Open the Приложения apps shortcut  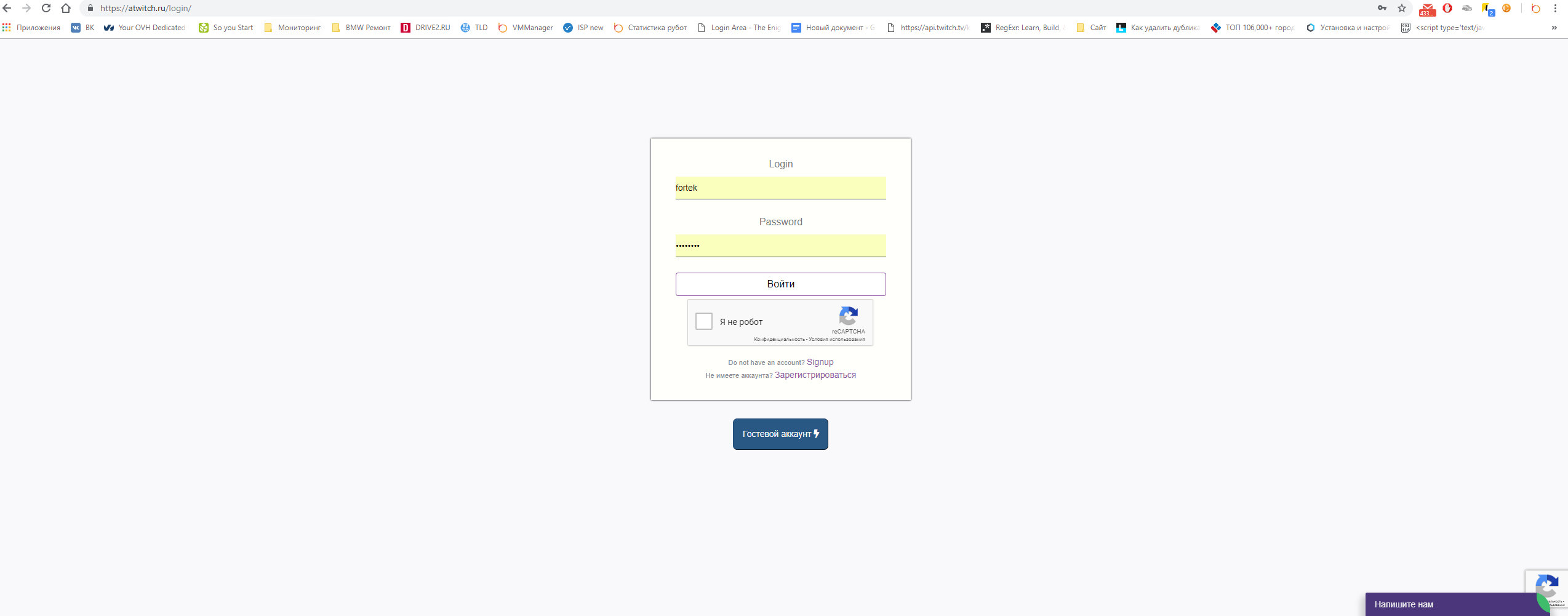pos(31,28)
